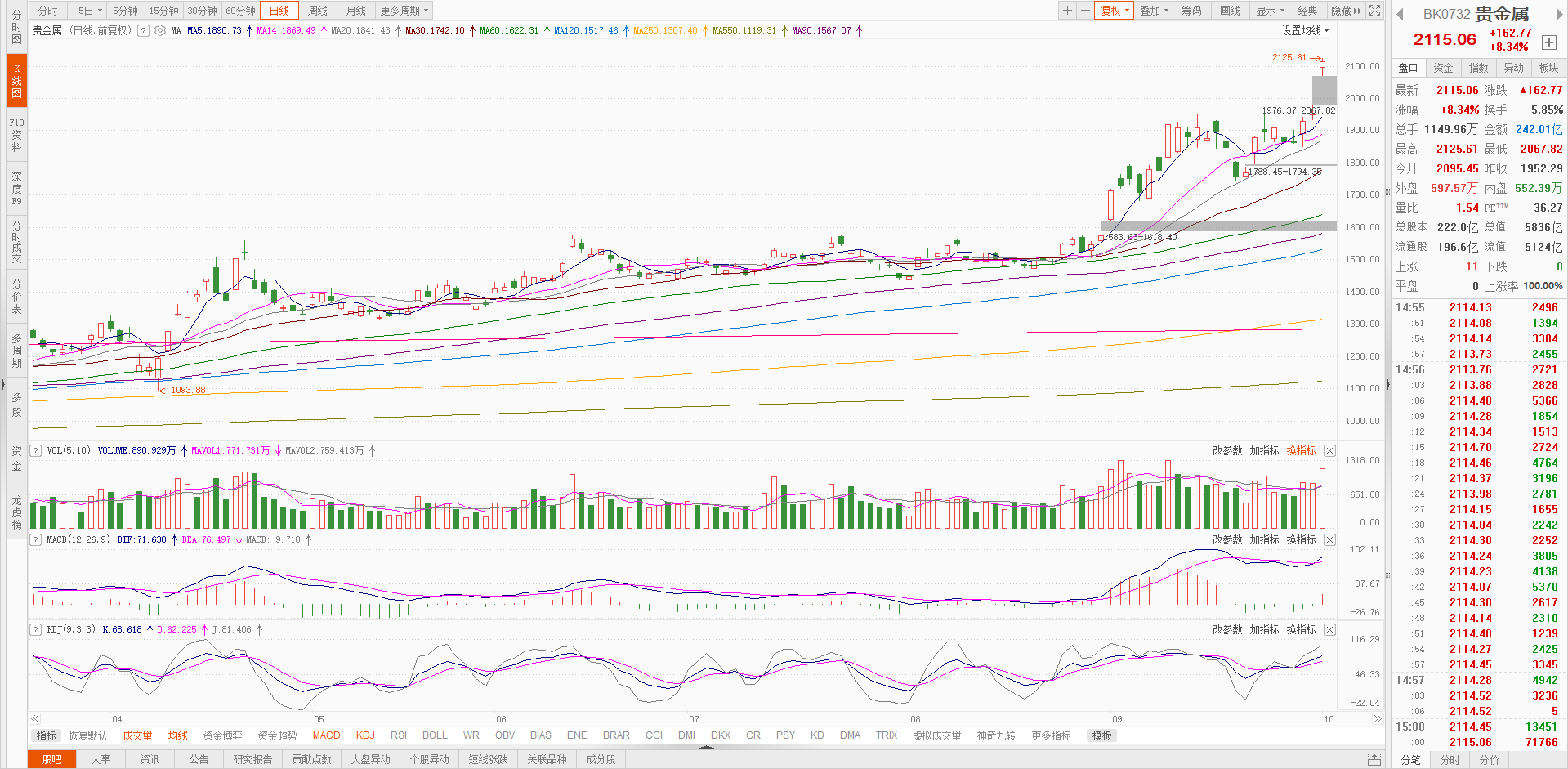
Task: Click the zoom in plus icon
Action: [x=1067, y=11]
